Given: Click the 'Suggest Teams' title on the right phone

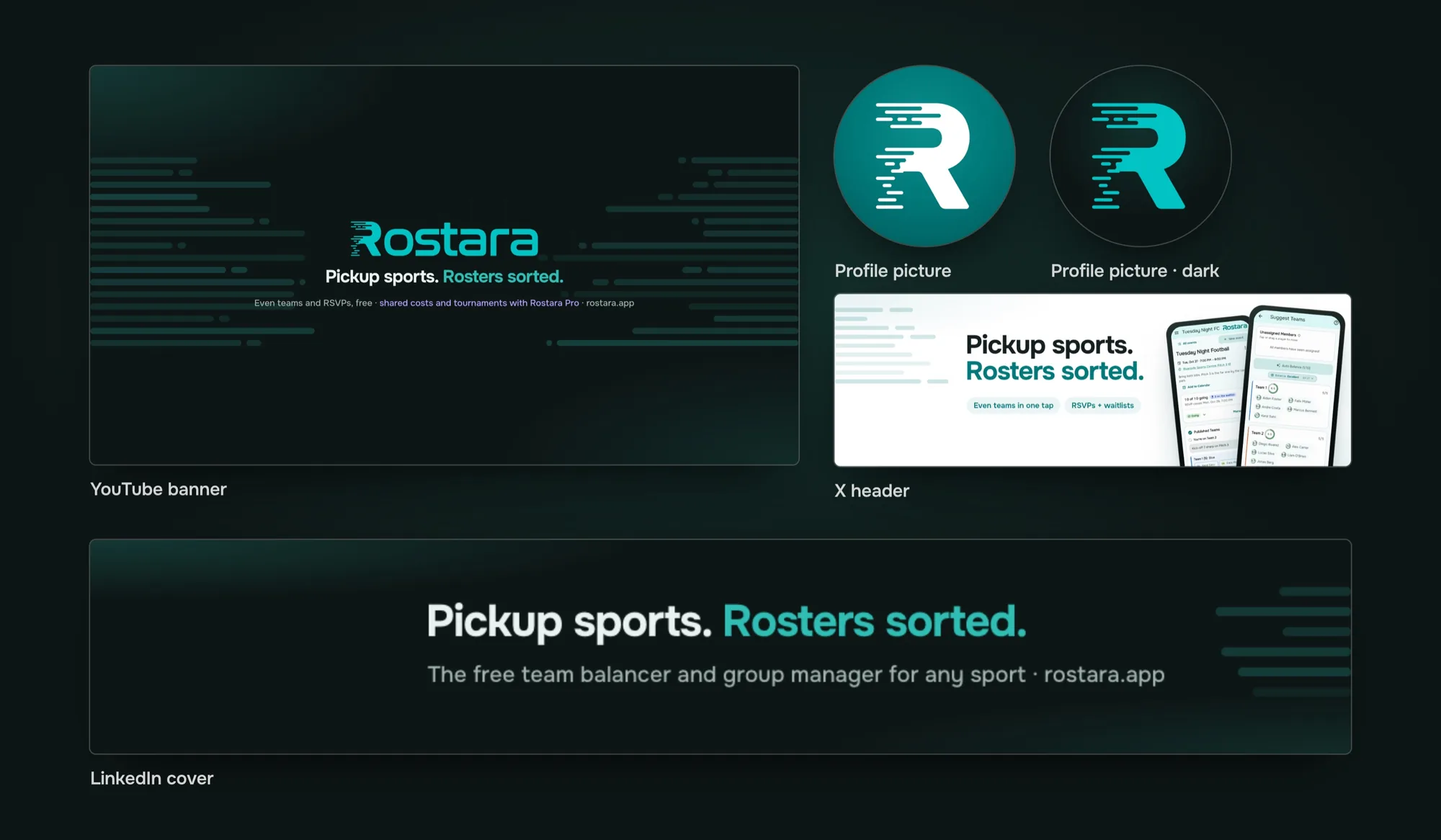Looking at the screenshot, I should coord(1288,318).
